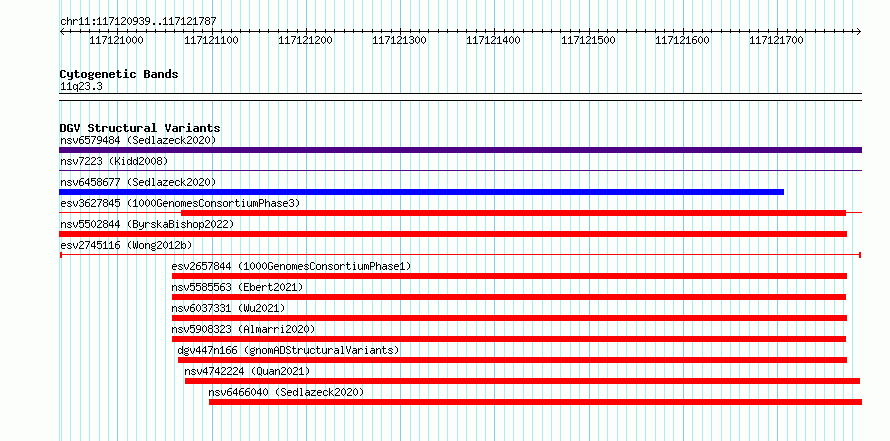Click ruler position 117121300

pyautogui.click(x=400, y=41)
